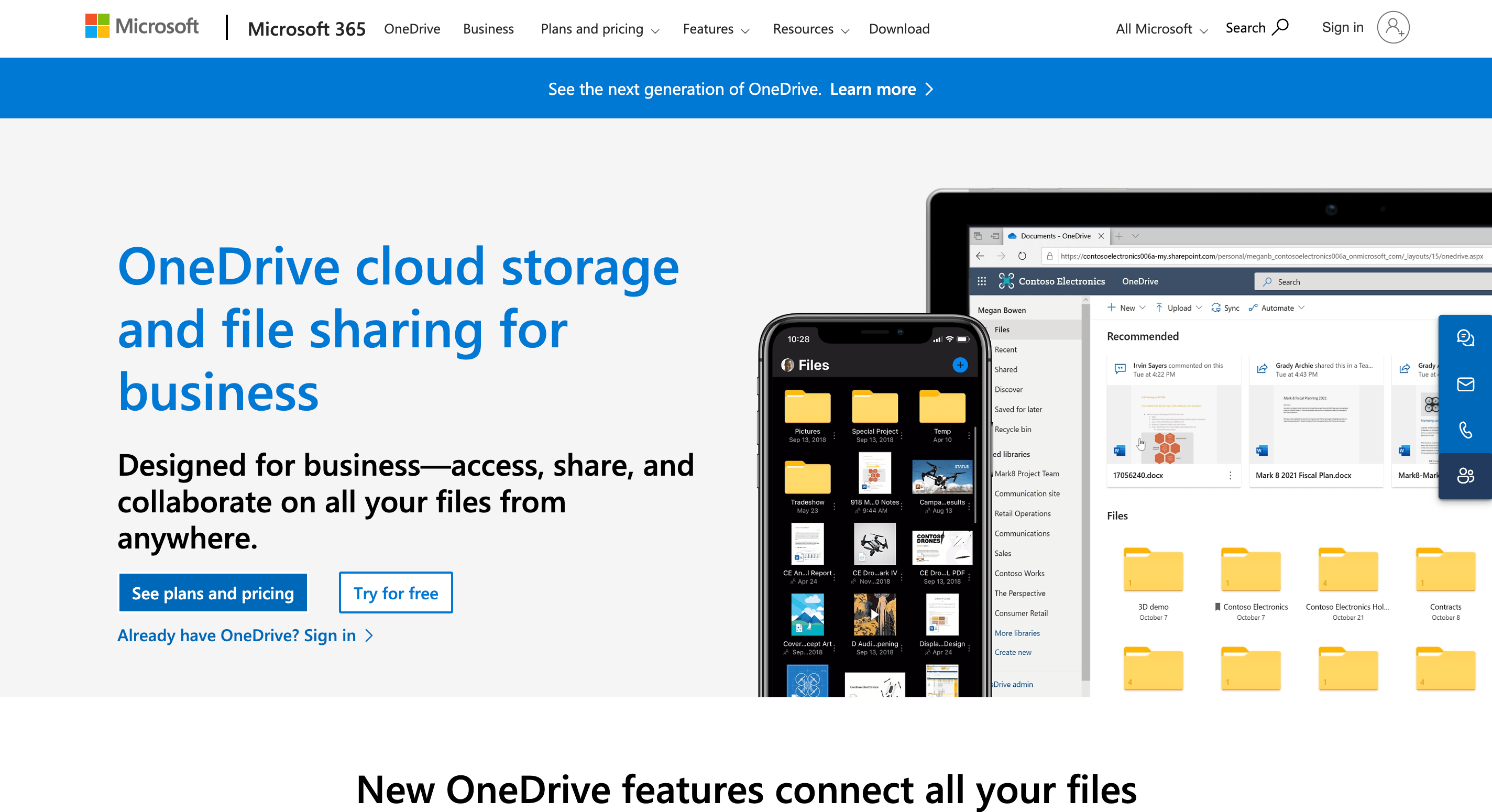Screen dimensions: 1492x812
Task: Click the Search field in Contoso OneDrive
Action: [1373, 281]
